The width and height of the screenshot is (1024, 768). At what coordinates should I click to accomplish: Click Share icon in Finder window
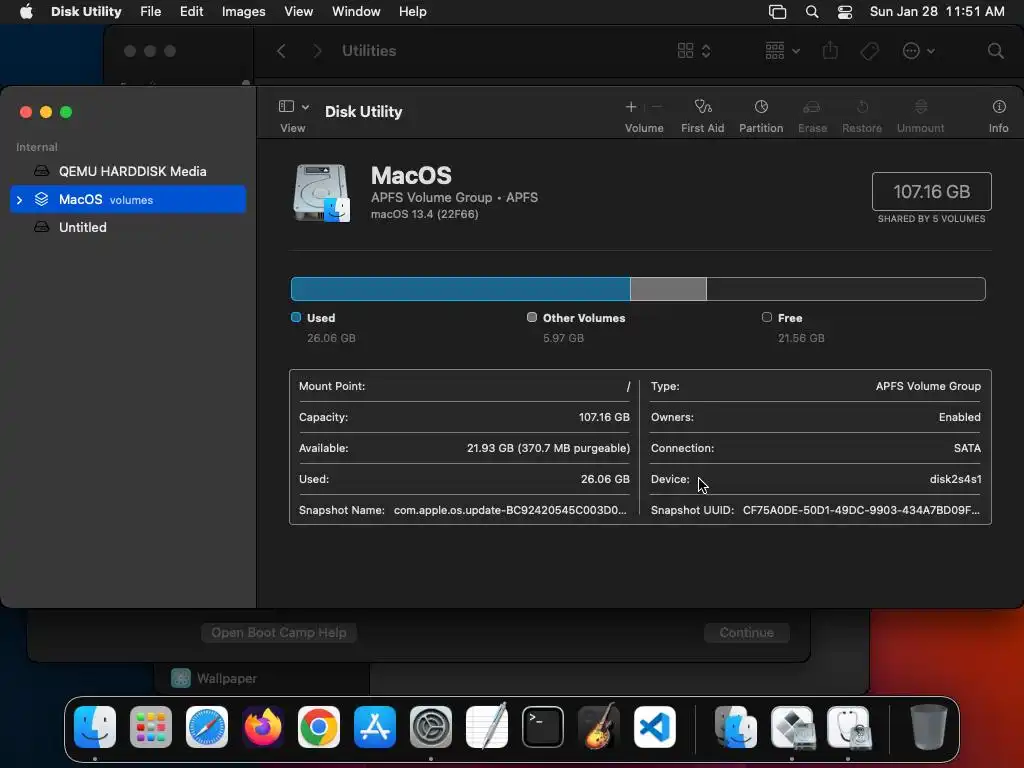click(830, 50)
